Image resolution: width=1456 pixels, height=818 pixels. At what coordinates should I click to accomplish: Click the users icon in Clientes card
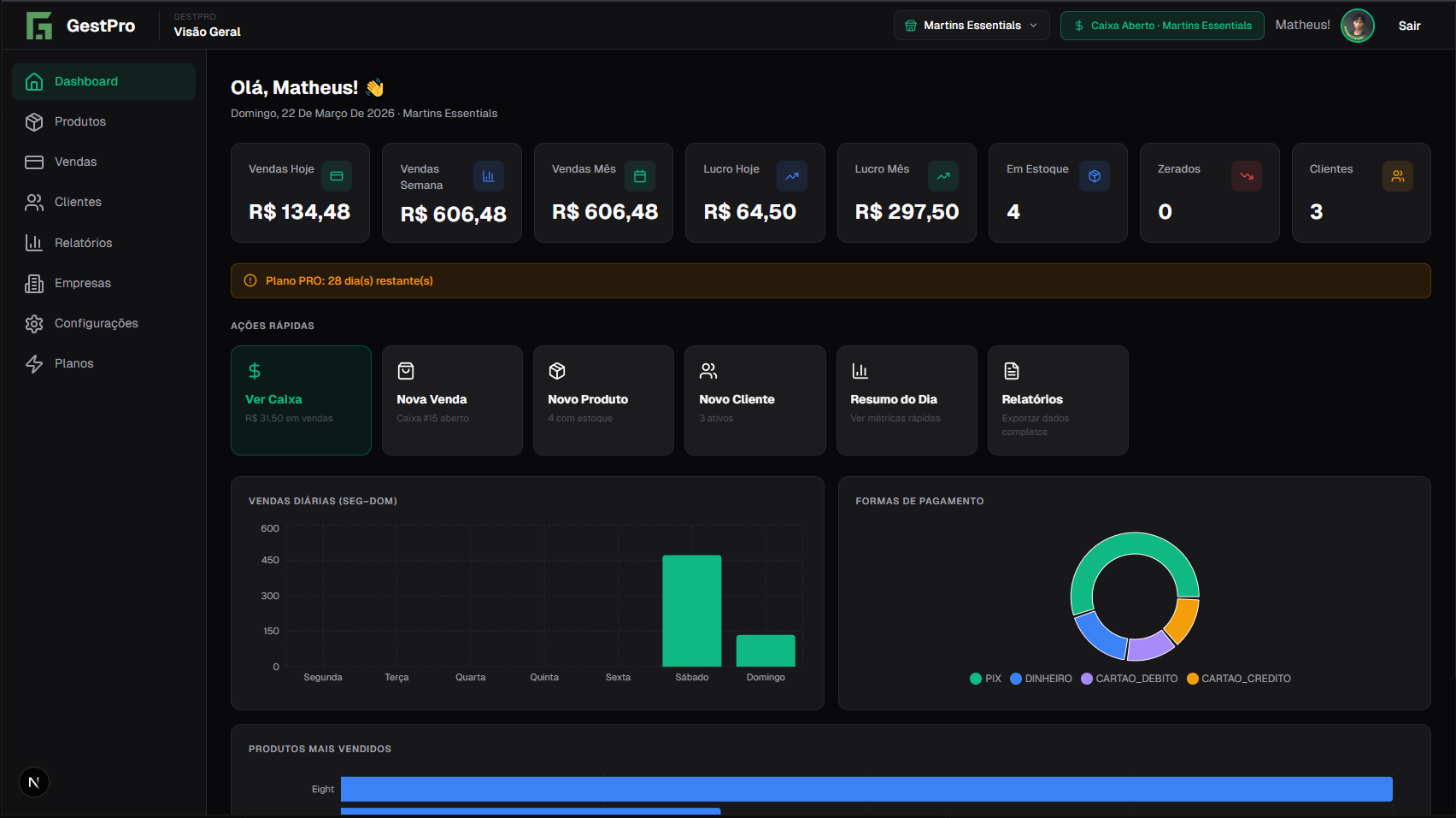pyautogui.click(x=1398, y=176)
